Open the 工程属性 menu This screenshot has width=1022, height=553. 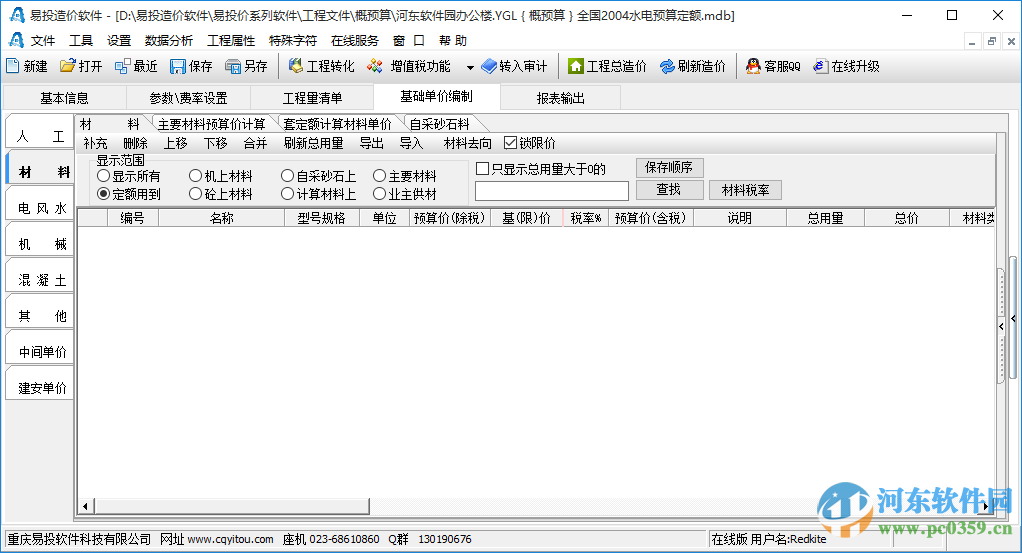pyautogui.click(x=231, y=40)
